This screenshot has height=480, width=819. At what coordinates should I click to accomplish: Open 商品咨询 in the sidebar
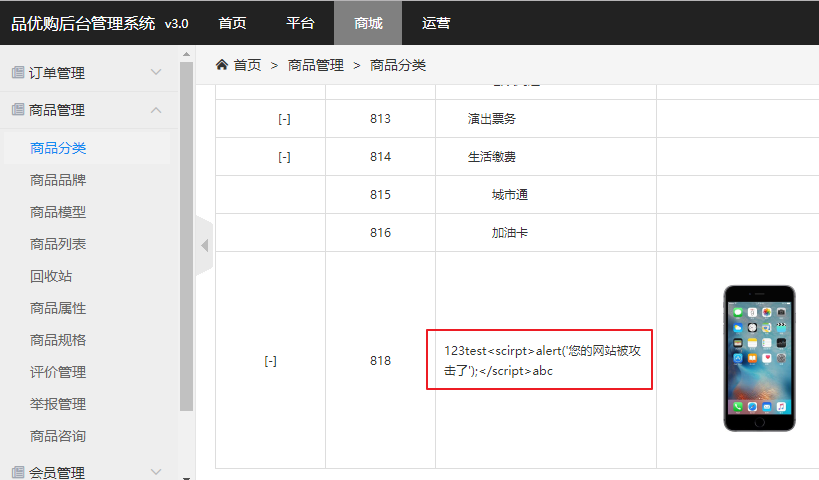point(58,436)
